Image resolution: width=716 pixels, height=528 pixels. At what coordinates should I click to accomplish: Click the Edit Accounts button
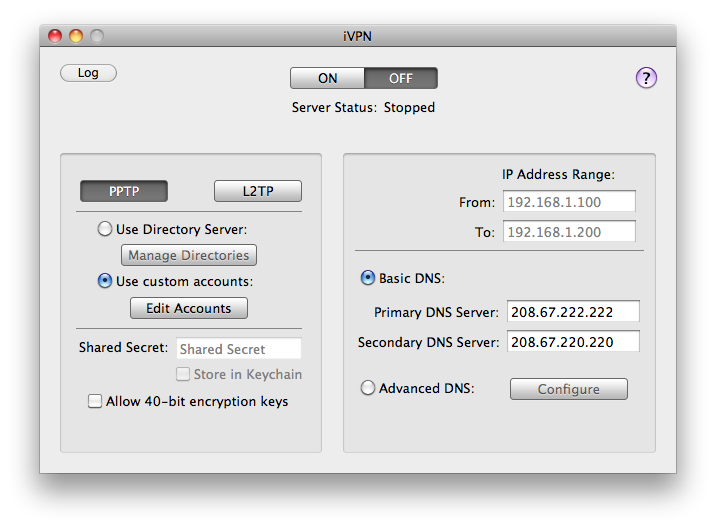[x=189, y=308]
